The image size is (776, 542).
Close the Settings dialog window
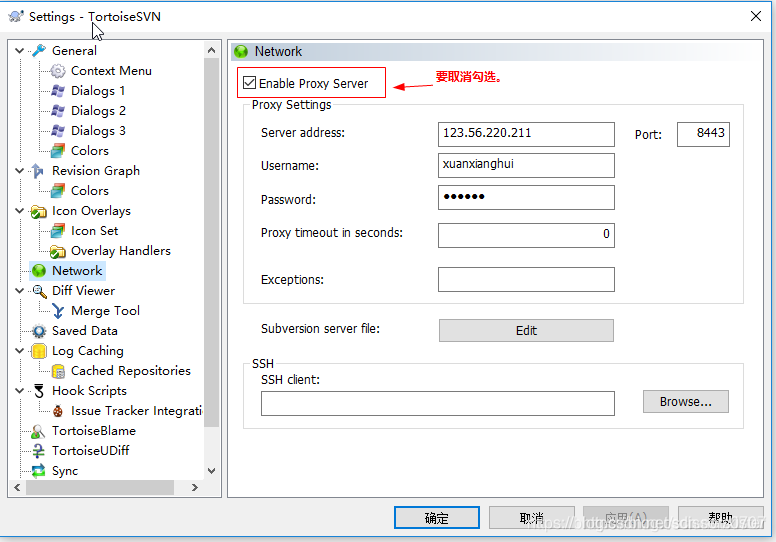(x=756, y=16)
